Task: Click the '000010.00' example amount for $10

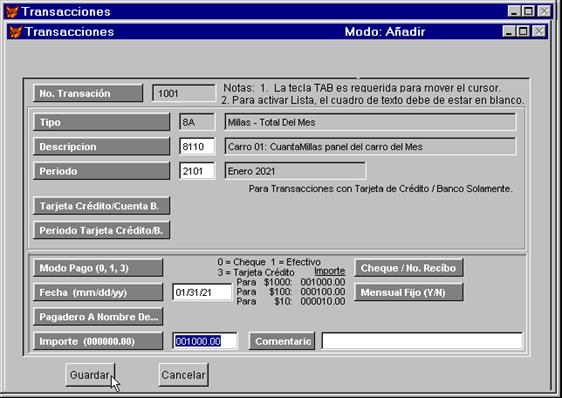Action: pos(323,301)
